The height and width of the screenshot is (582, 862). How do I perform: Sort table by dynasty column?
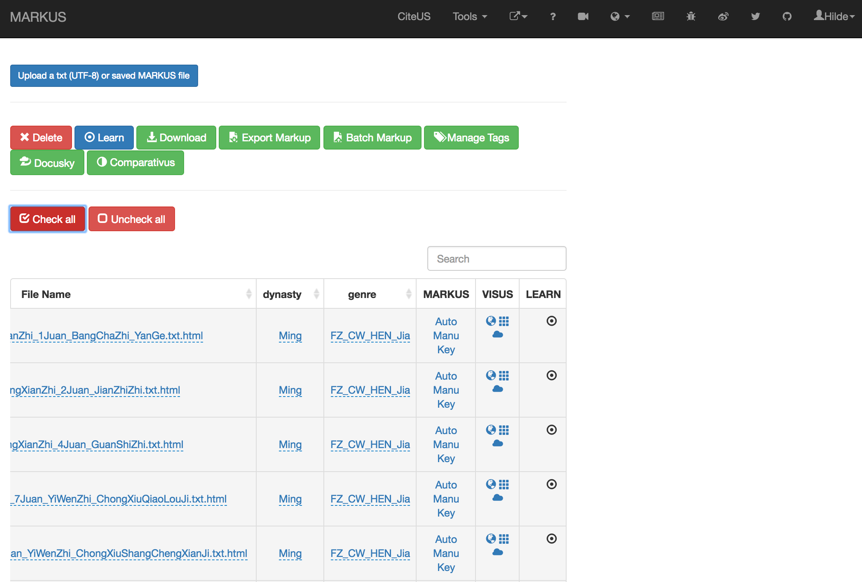click(x=290, y=294)
